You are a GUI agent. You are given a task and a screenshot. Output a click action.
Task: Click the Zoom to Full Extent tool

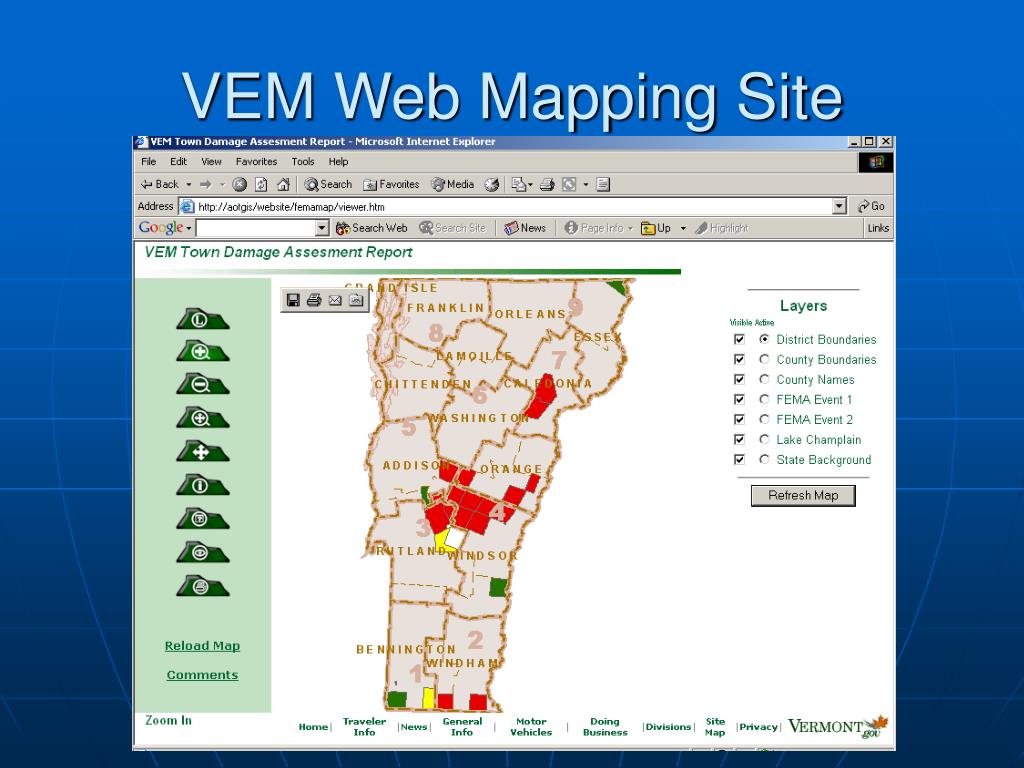point(202,418)
